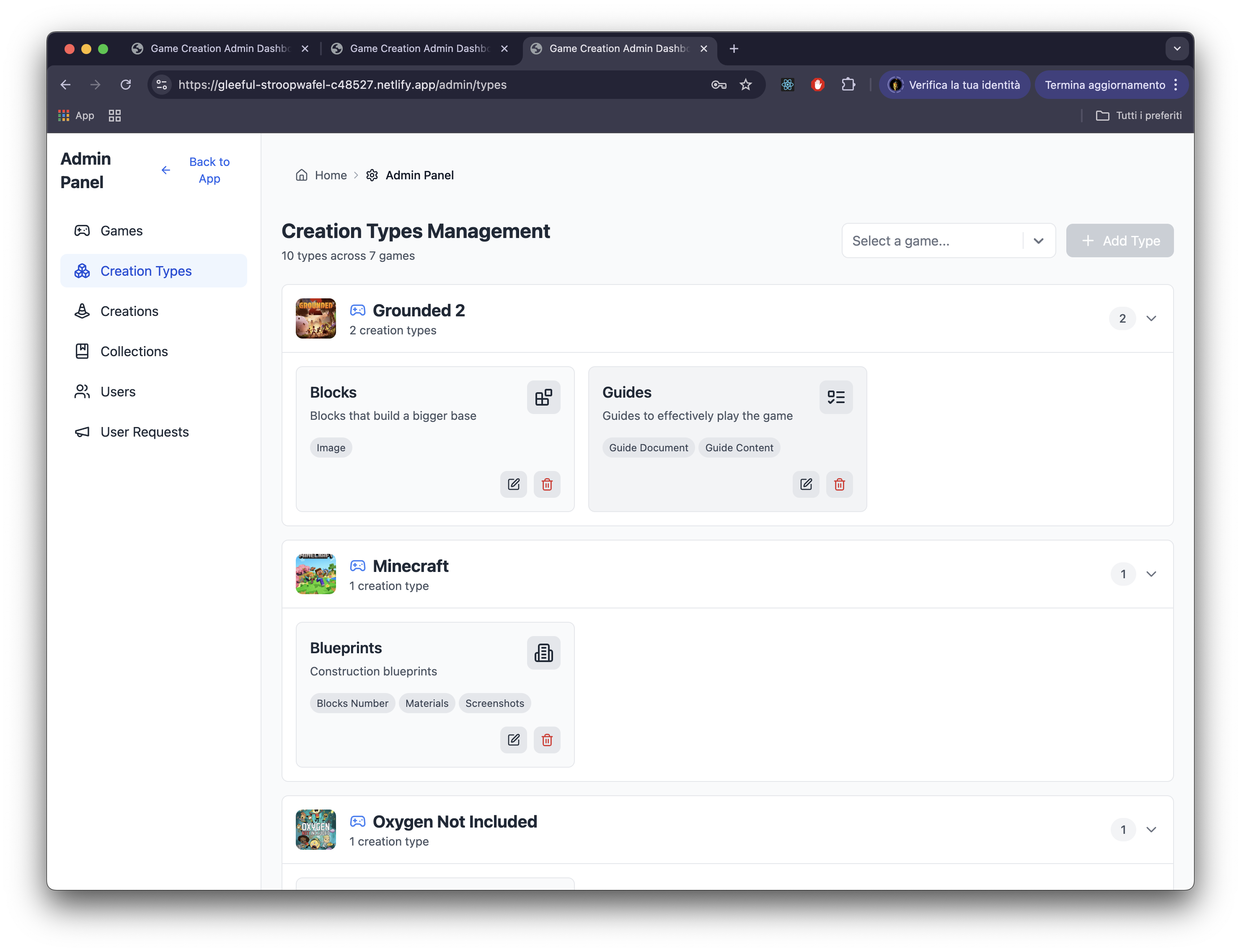Open Games in the sidebar
1241x952 pixels.
(121, 231)
